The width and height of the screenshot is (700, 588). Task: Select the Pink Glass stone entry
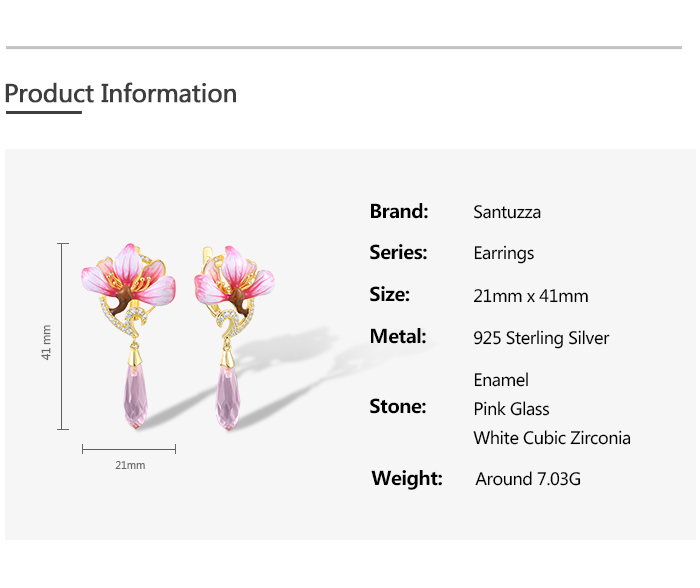pyautogui.click(x=511, y=409)
